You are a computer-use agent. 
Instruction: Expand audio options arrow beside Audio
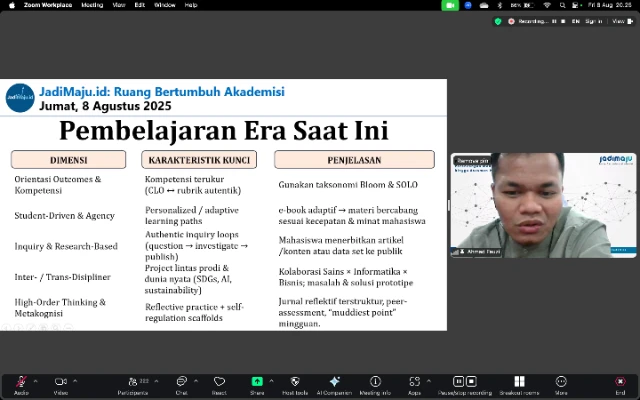[x=36, y=381]
